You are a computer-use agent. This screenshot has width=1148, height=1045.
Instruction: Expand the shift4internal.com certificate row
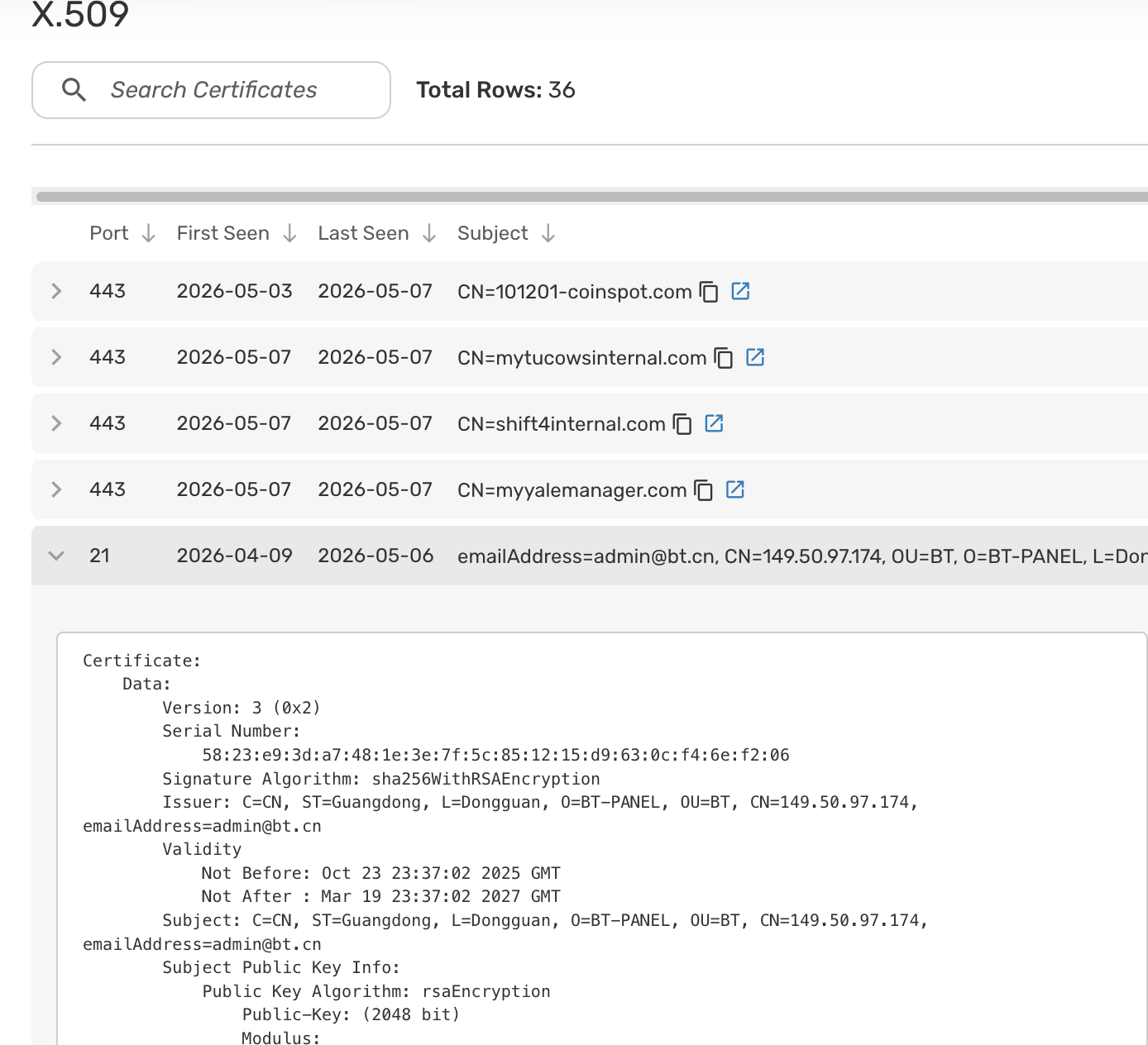point(56,423)
